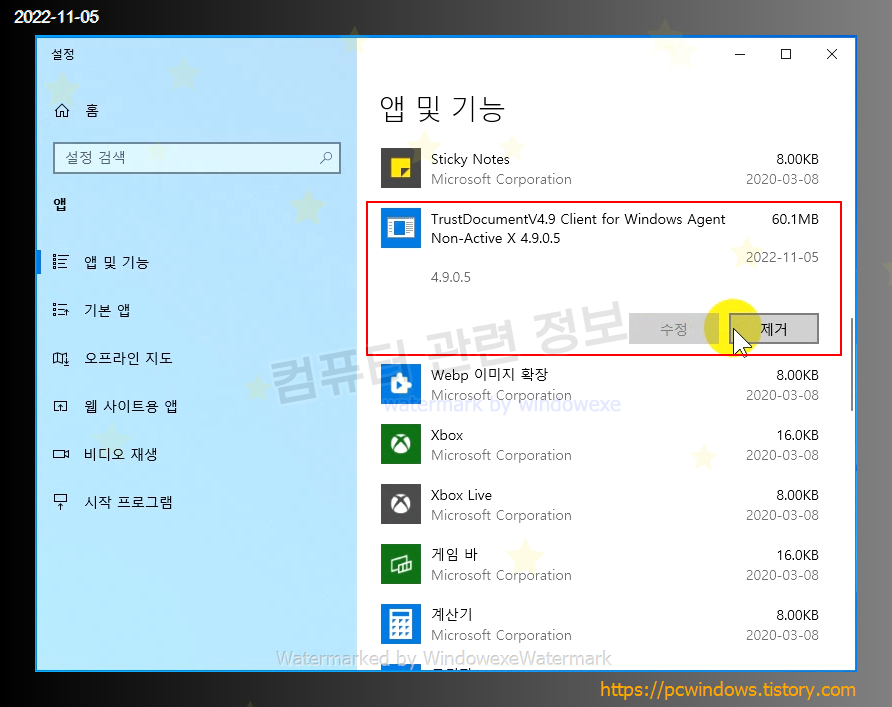The width and height of the screenshot is (892, 707).
Task: Click the 60.1MB size value
Action: [x=795, y=219]
